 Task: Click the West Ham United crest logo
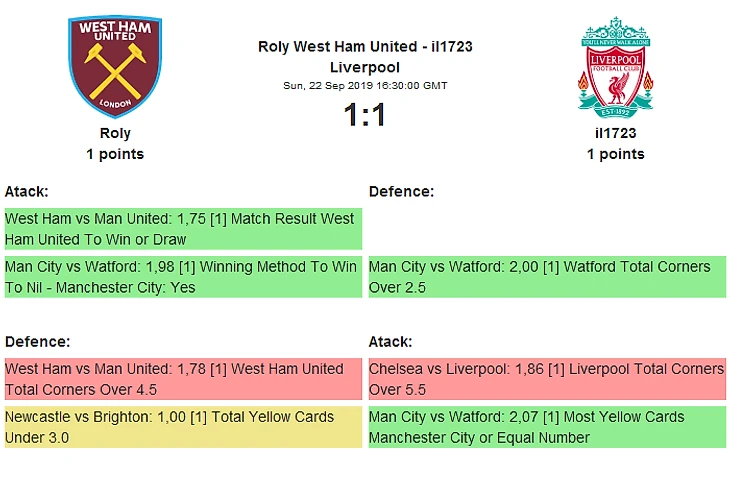coord(114,65)
